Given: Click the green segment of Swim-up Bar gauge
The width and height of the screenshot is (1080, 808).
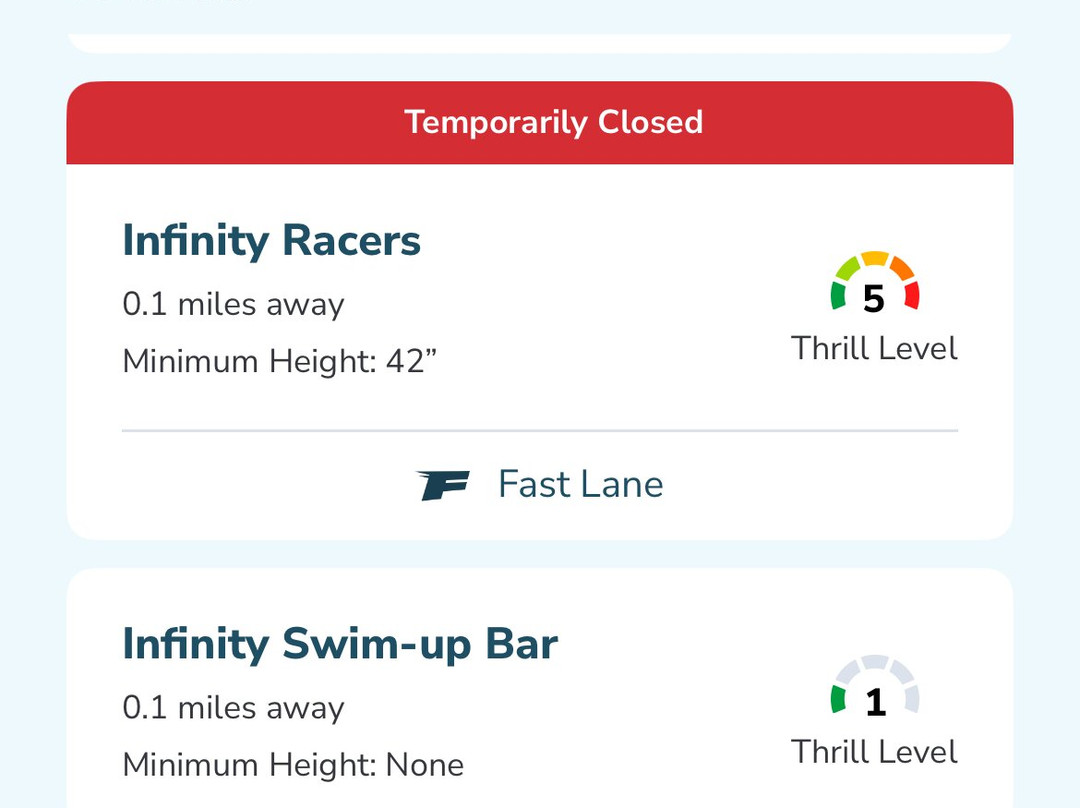Looking at the screenshot, I should [x=838, y=699].
